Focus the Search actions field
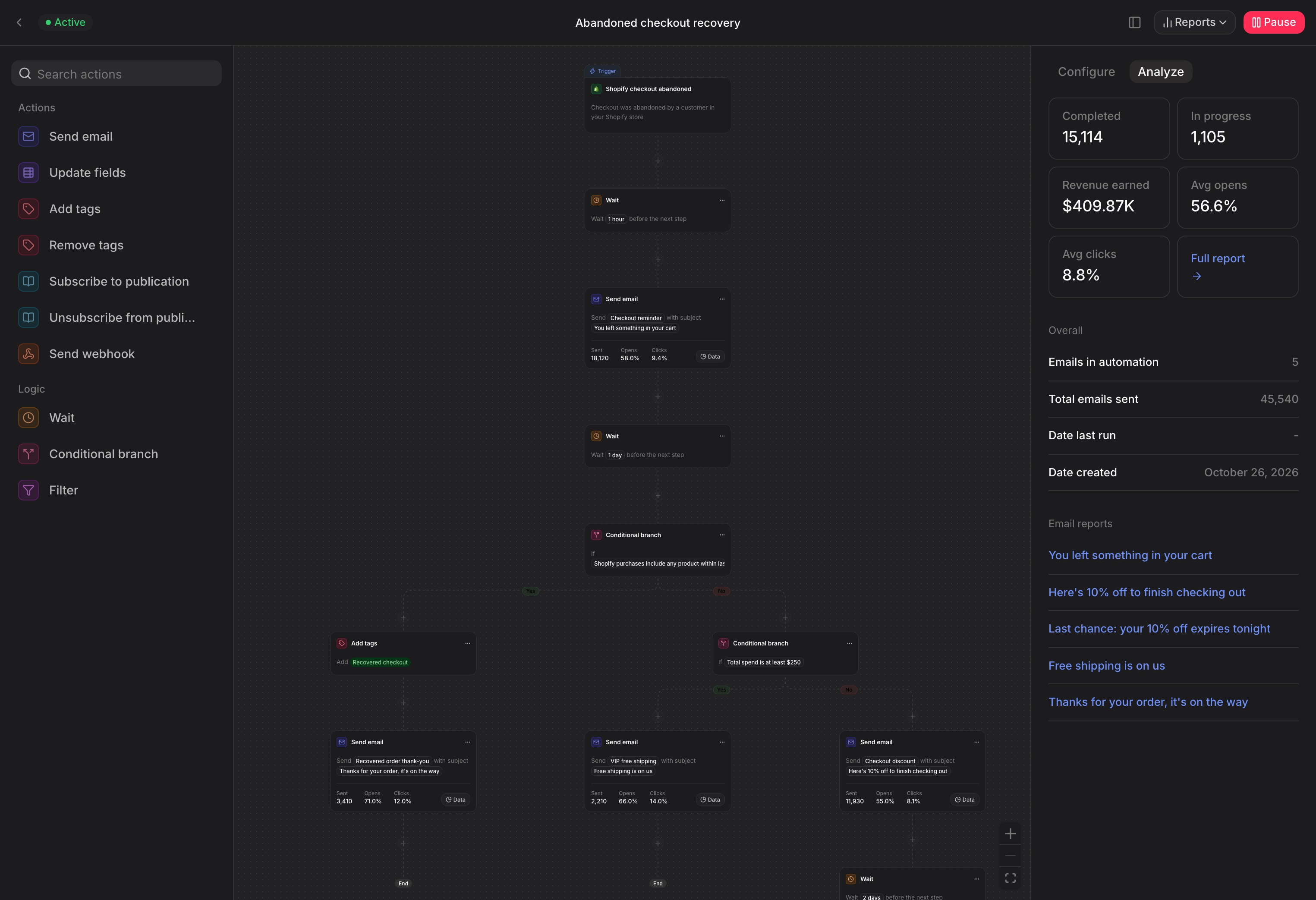This screenshot has height=900, width=1316. coord(116,74)
